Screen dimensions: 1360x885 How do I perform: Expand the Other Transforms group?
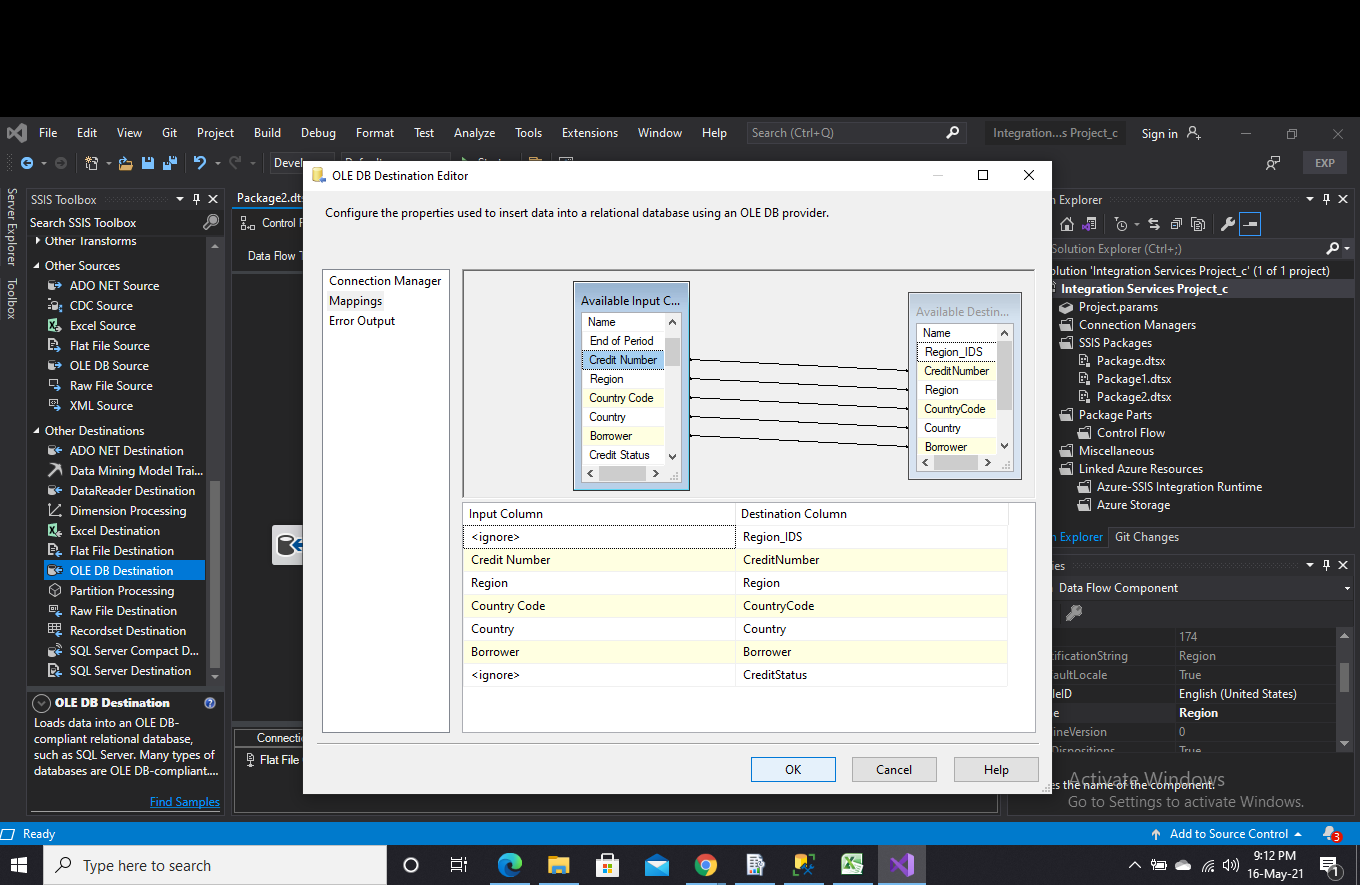coord(38,241)
